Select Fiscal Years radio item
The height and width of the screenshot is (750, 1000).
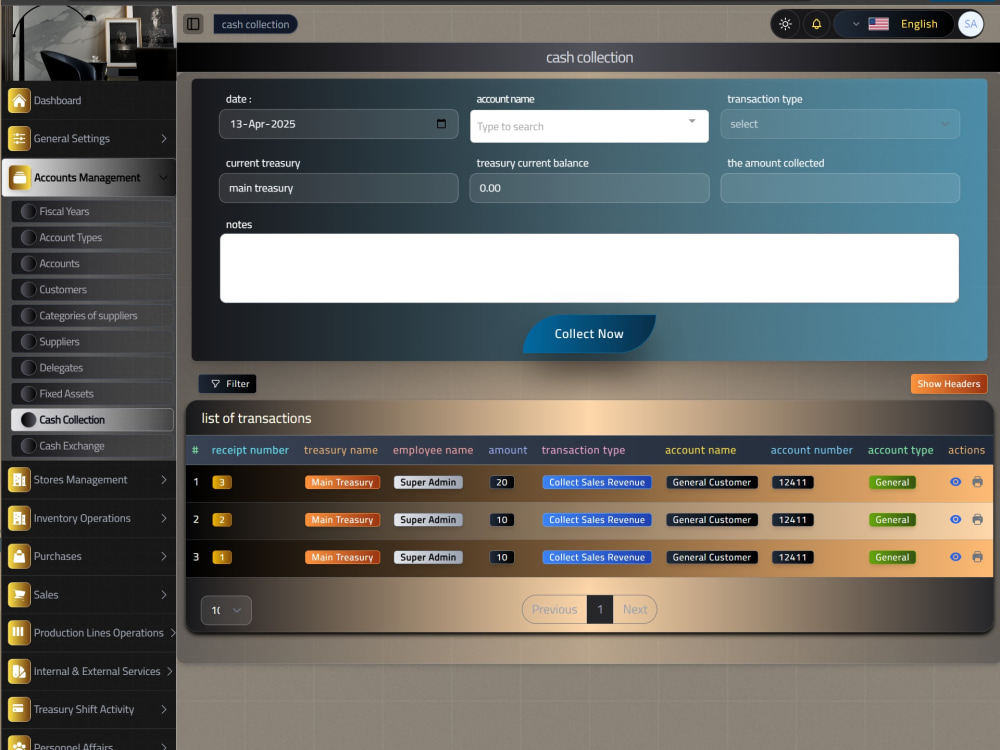[92, 211]
